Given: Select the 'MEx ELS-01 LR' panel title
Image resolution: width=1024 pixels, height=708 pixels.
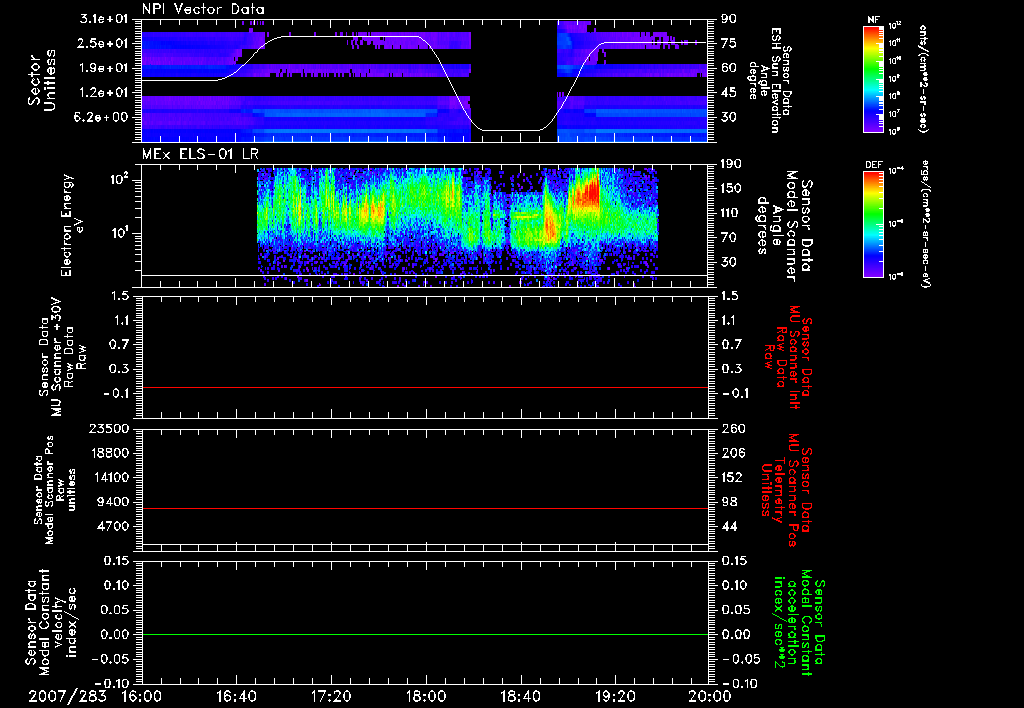Looking at the screenshot, I should click(x=199, y=154).
